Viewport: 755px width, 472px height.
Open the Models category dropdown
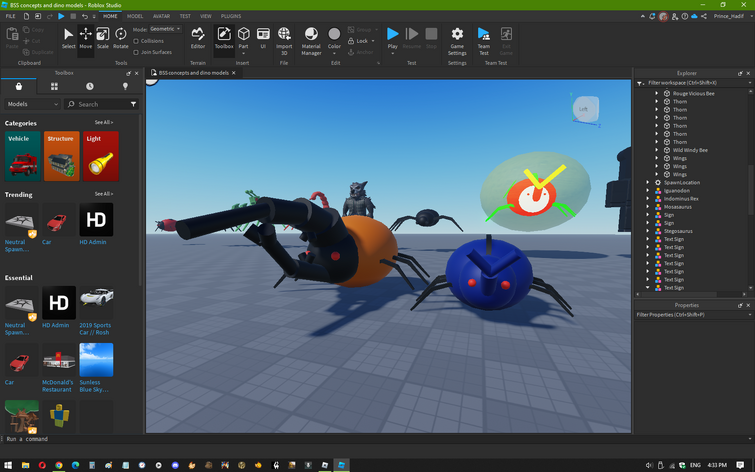click(x=32, y=104)
